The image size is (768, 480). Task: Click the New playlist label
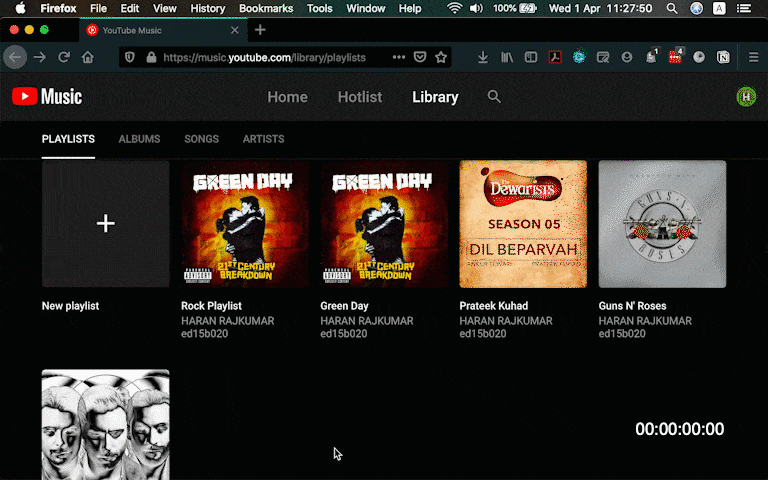coord(71,306)
